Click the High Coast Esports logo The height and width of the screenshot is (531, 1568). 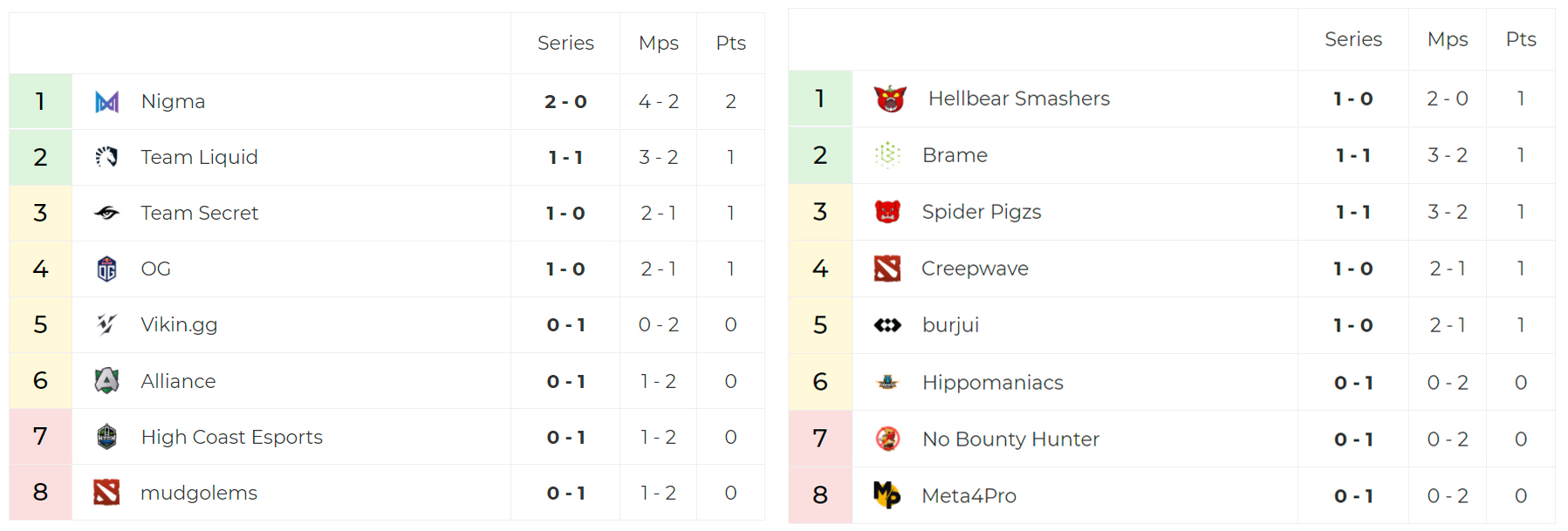tap(106, 436)
